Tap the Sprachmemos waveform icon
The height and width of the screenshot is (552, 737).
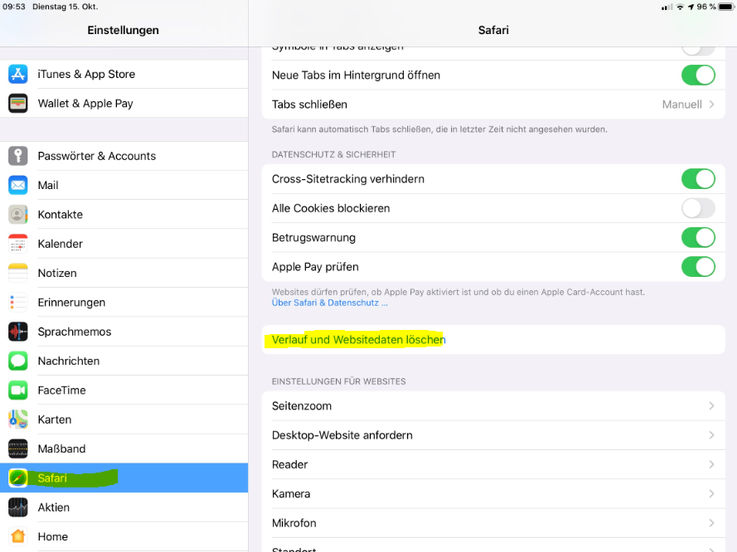(x=18, y=331)
